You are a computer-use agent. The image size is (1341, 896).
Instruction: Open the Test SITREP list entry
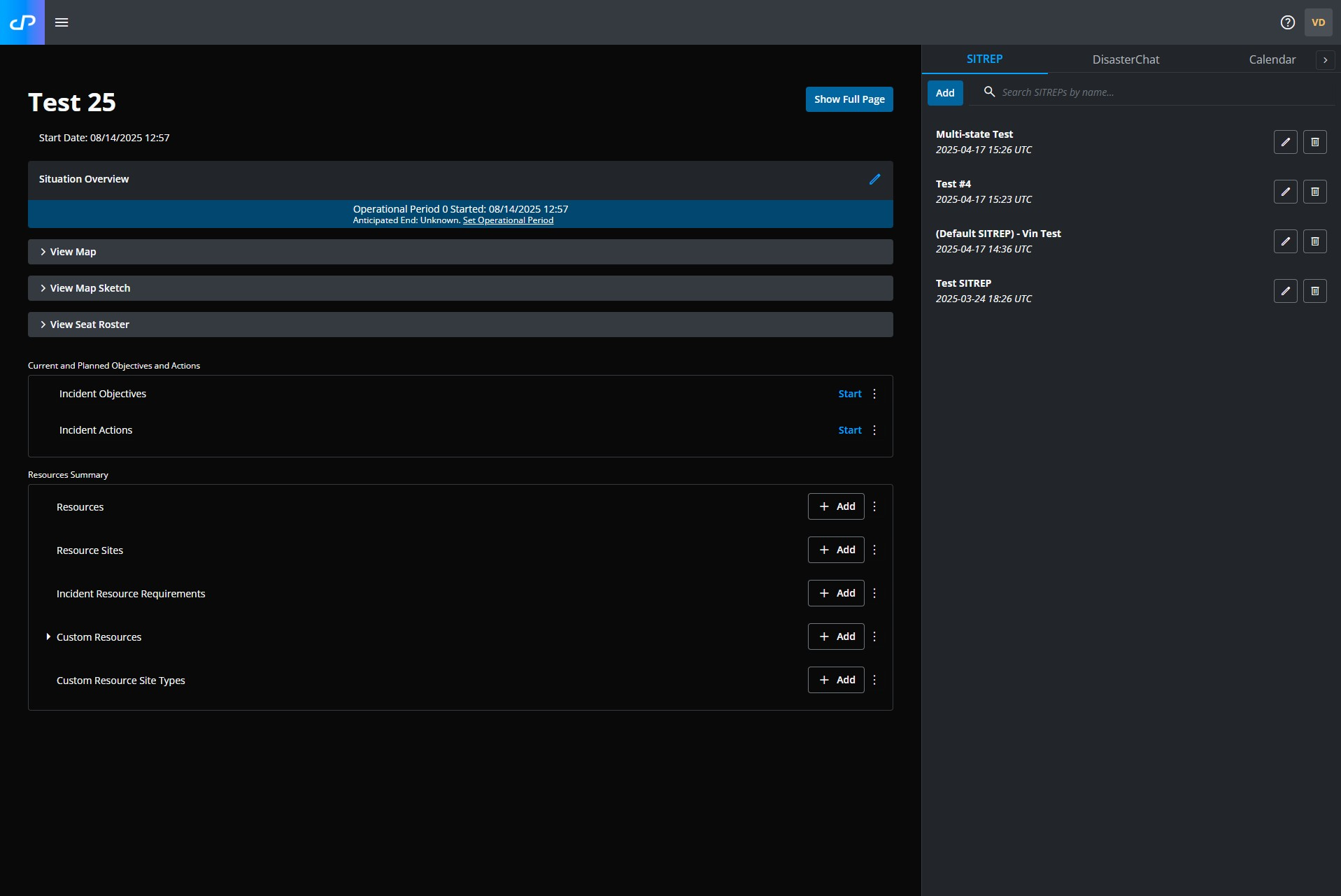963,283
